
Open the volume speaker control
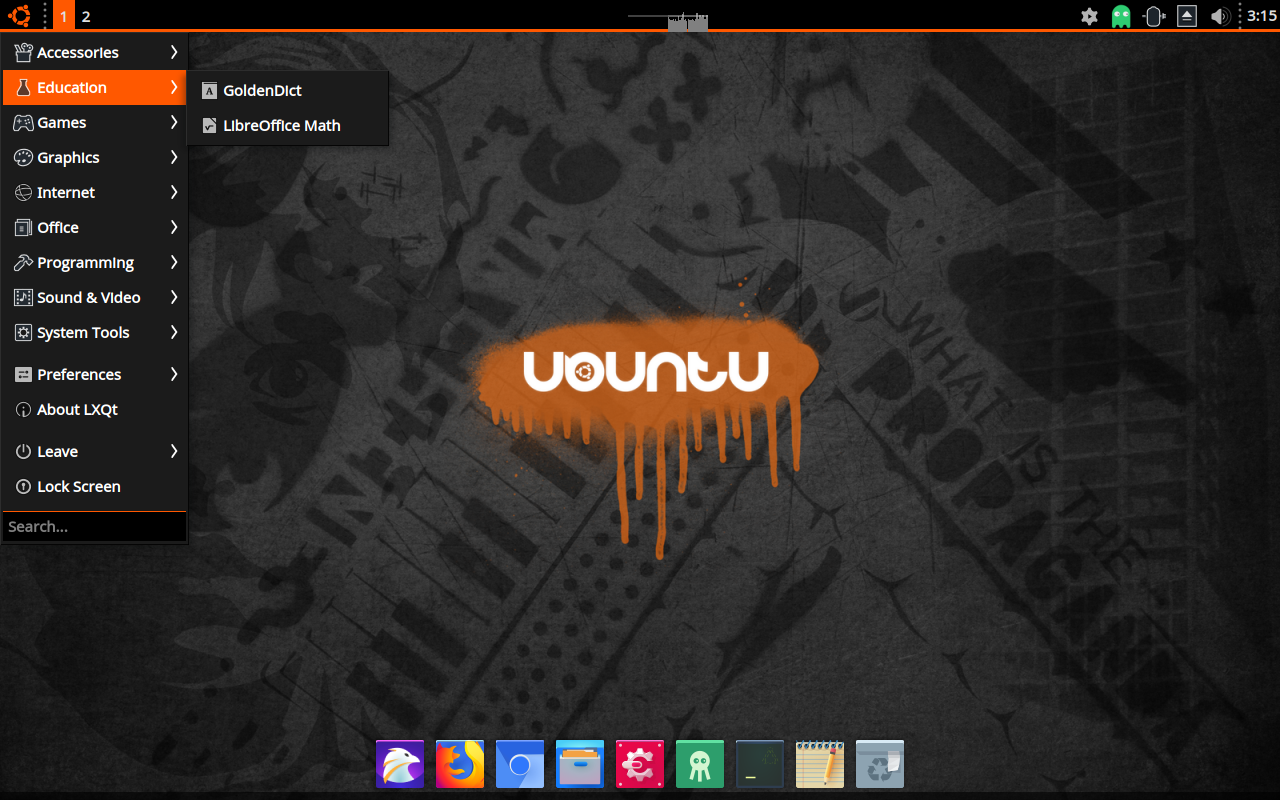pyautogui.click(x=1219, y=16)
